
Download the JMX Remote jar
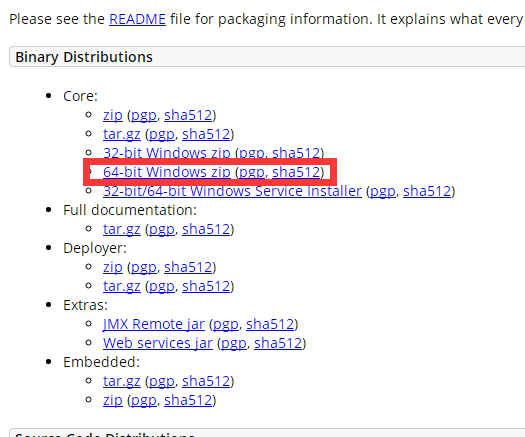[x=154, y=324]
